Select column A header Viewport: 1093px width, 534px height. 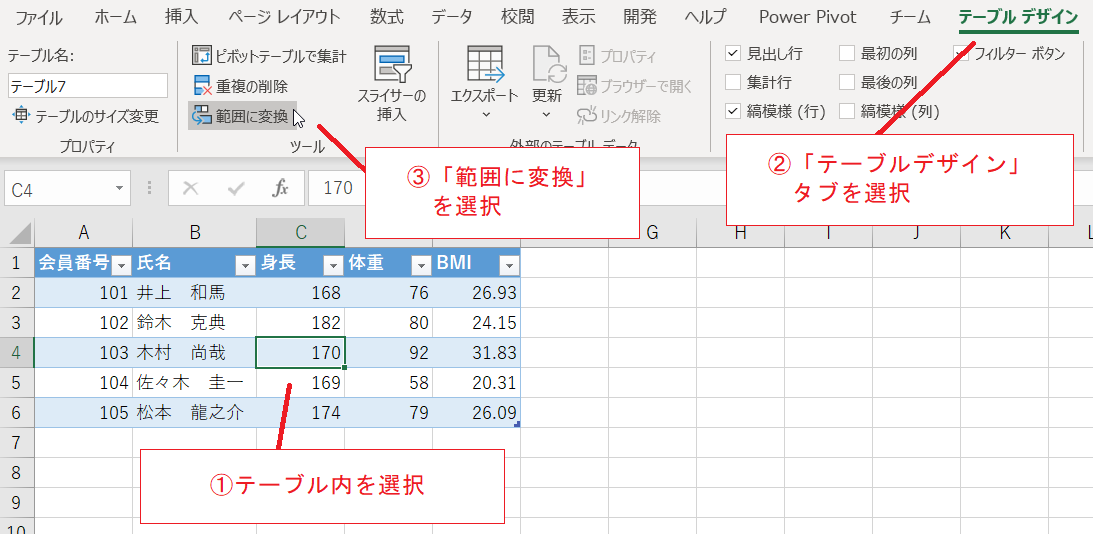tap(84, 233)
